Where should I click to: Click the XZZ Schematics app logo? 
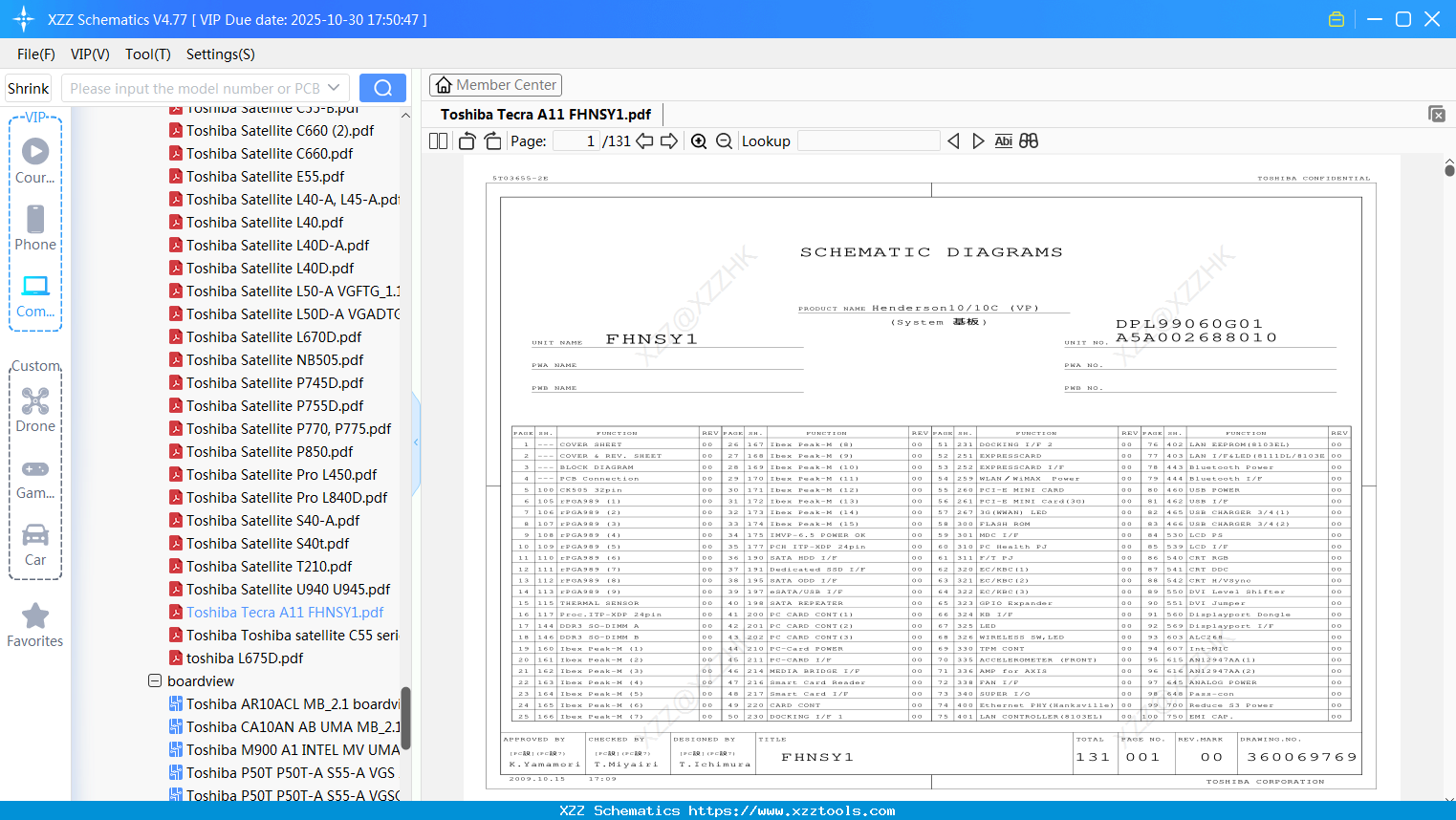click(x=24, y=19)
